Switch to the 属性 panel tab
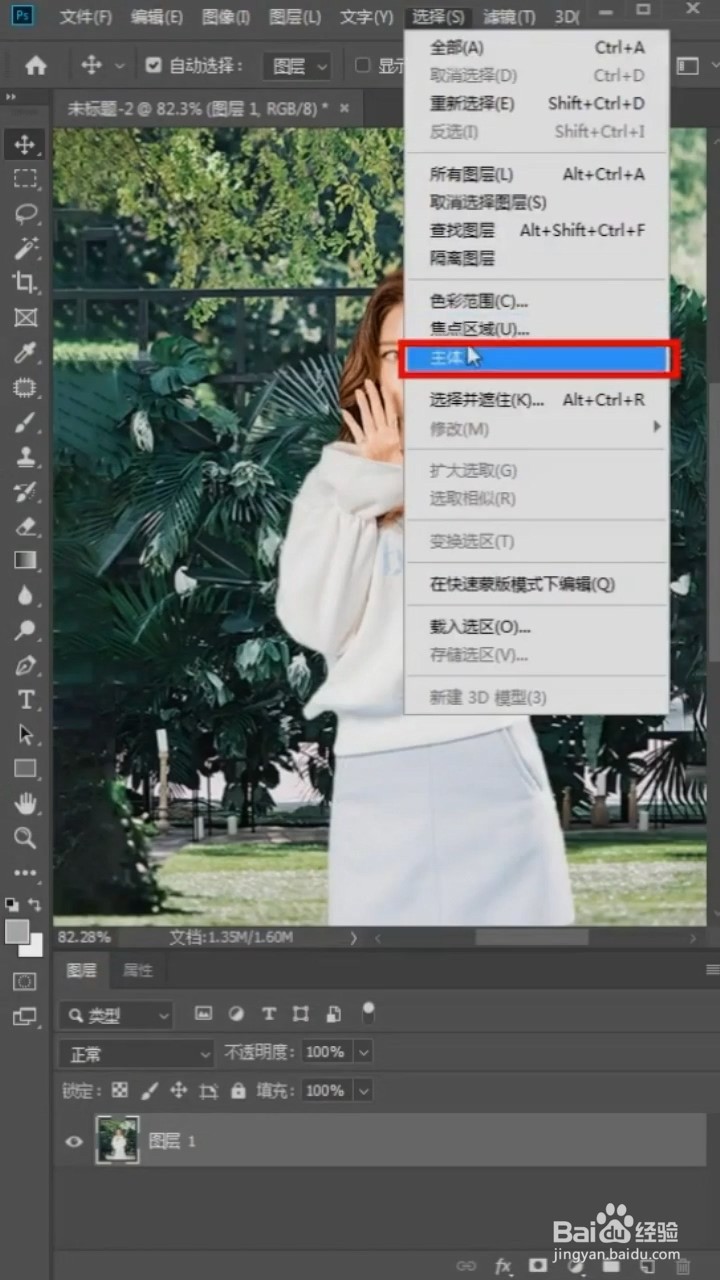720x1280 pixels. (x=138, y=970)
